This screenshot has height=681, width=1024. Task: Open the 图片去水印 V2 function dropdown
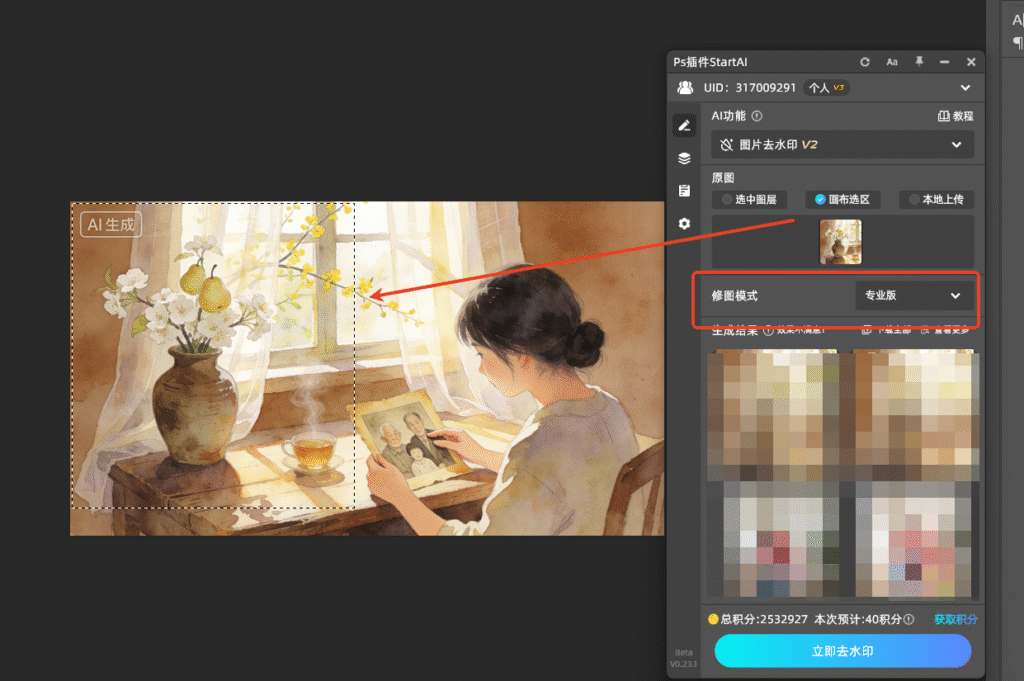tap(843, 144)
